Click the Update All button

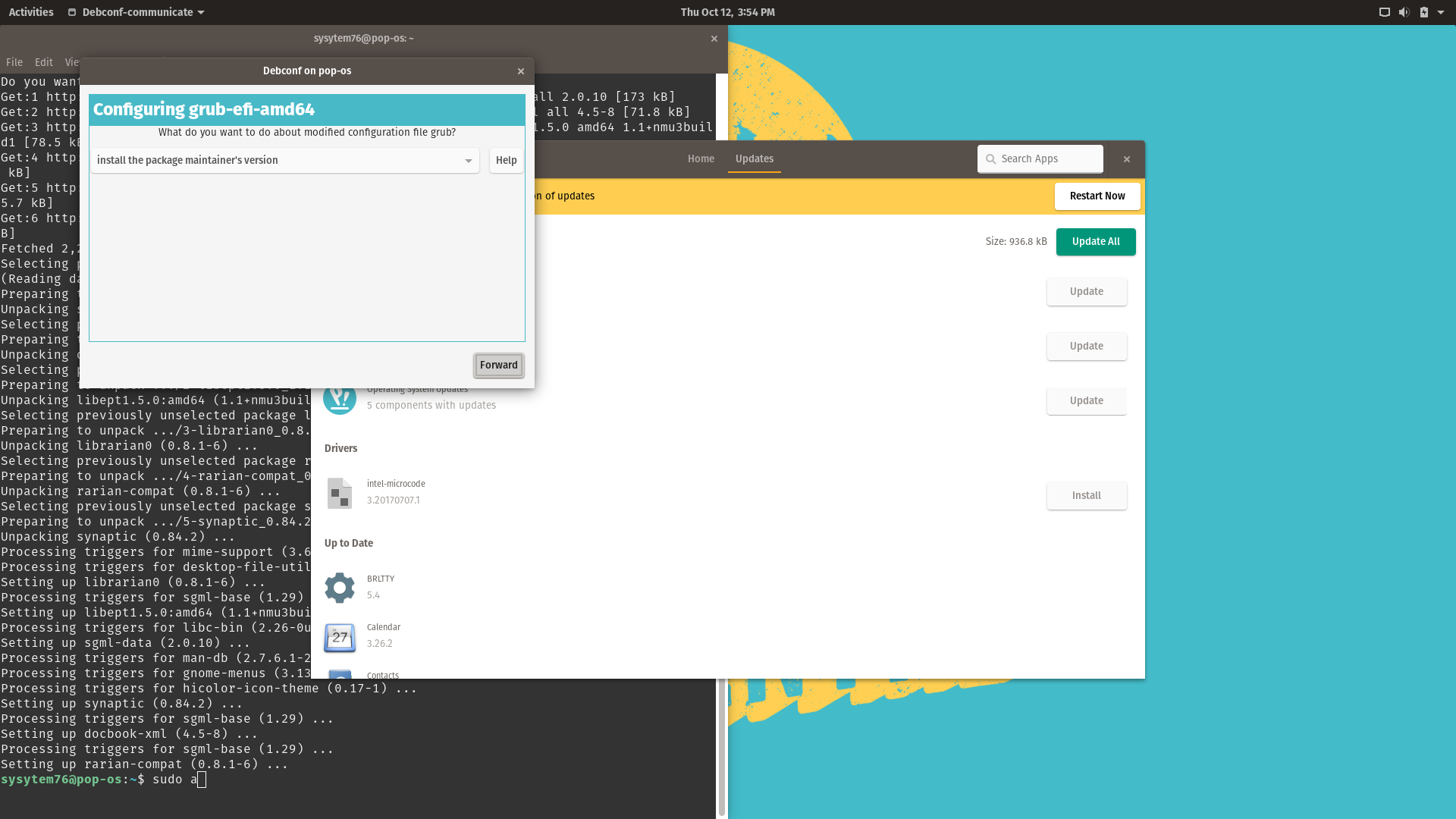(x=1095, y=241)
